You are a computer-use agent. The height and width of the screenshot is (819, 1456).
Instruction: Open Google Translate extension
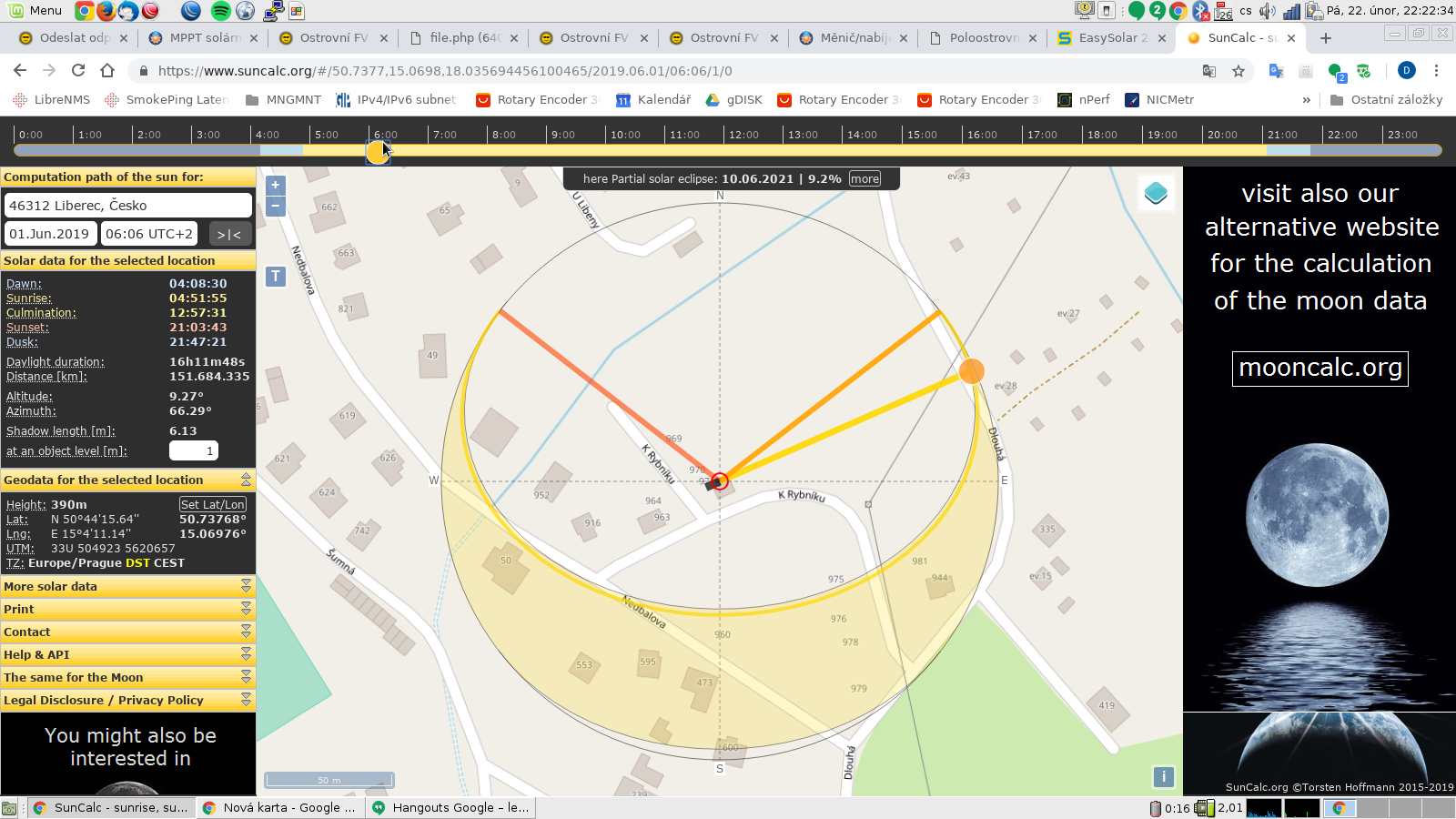click(1277, 71)
